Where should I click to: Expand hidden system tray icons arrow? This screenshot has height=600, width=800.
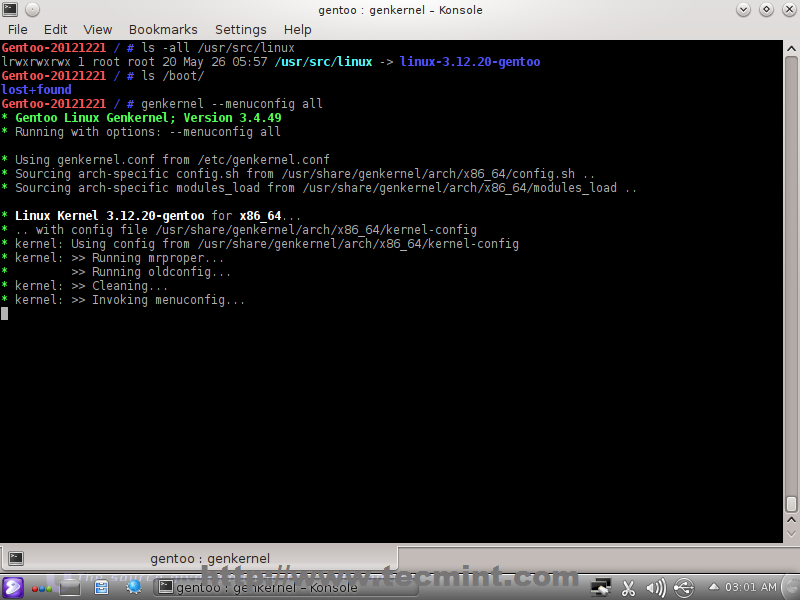click(x=714, y=587)
